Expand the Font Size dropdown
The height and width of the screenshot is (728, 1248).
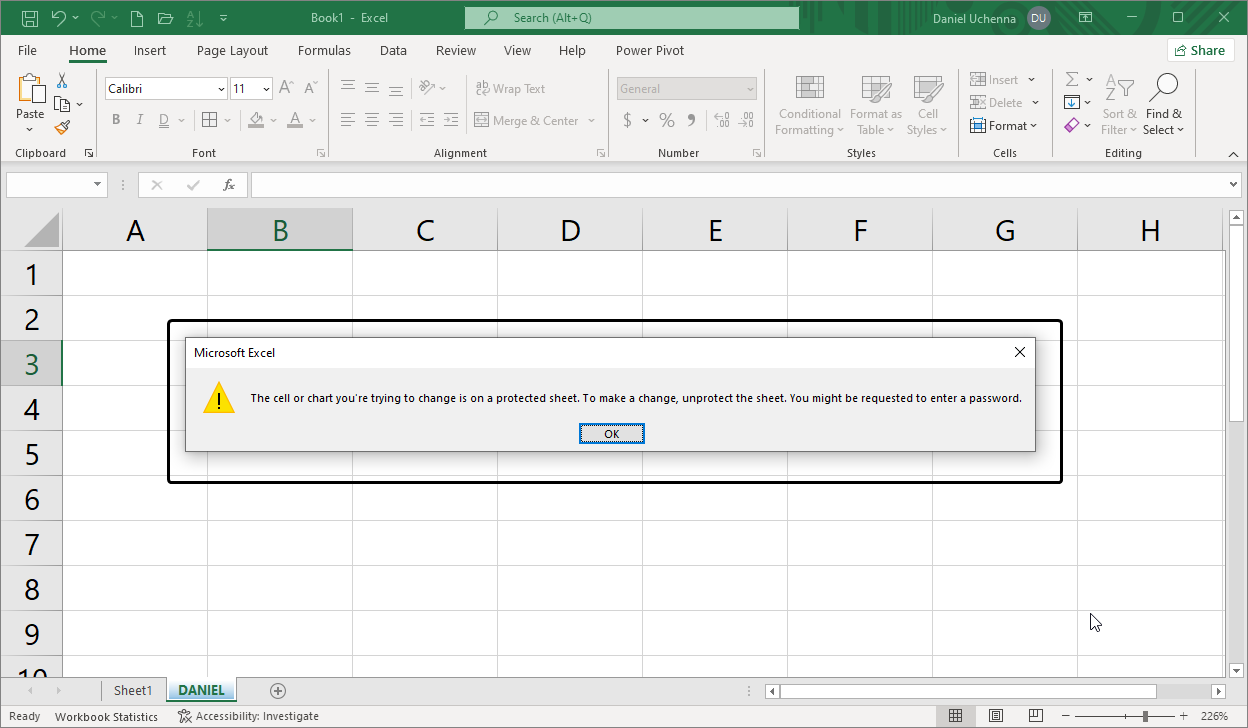[265, 88]
